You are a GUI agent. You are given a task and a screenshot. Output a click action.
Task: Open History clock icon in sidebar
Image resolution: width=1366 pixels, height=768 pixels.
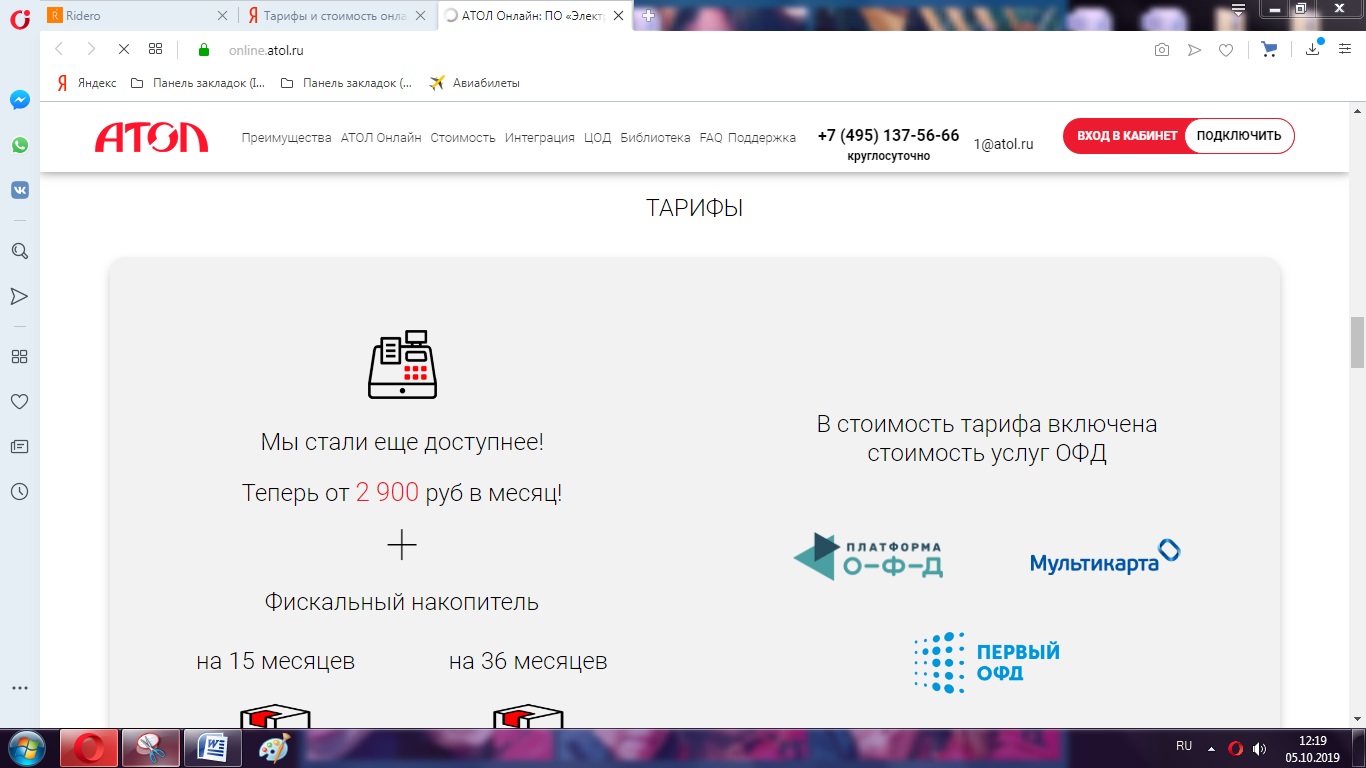click(x=19, y=491)
